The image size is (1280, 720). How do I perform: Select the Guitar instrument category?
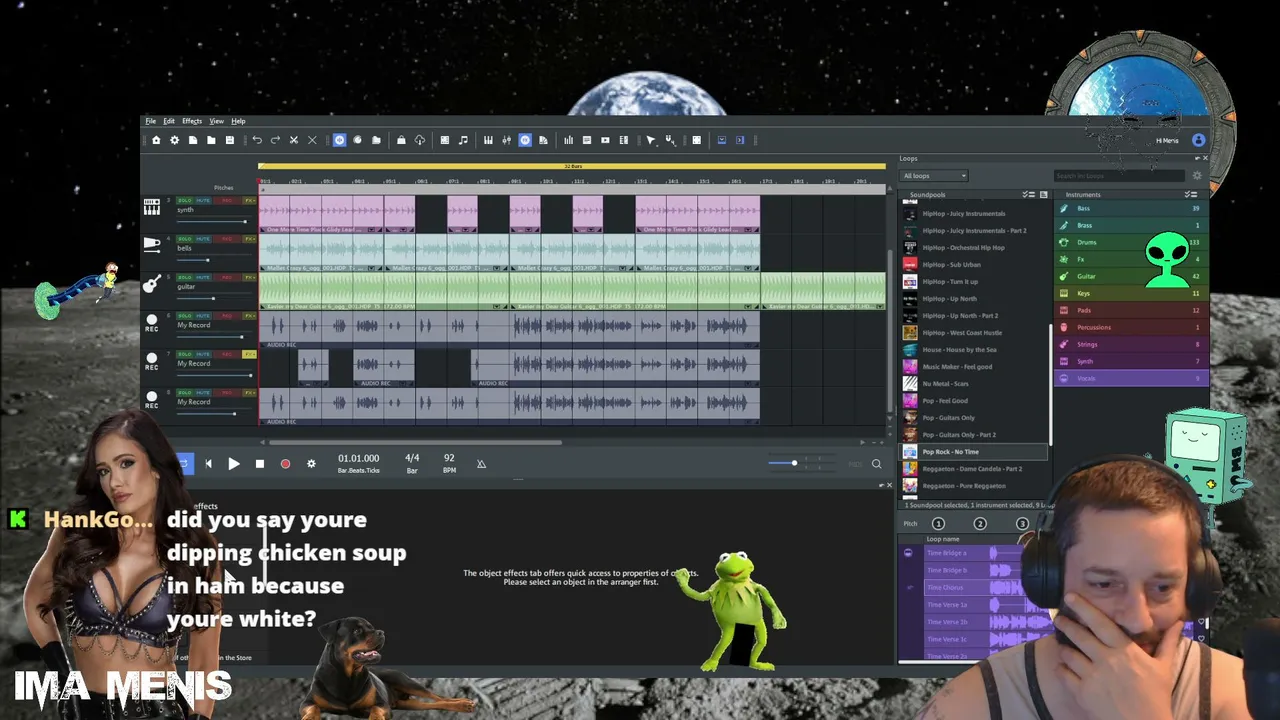pyautogui.click(x=1131, y=276)
